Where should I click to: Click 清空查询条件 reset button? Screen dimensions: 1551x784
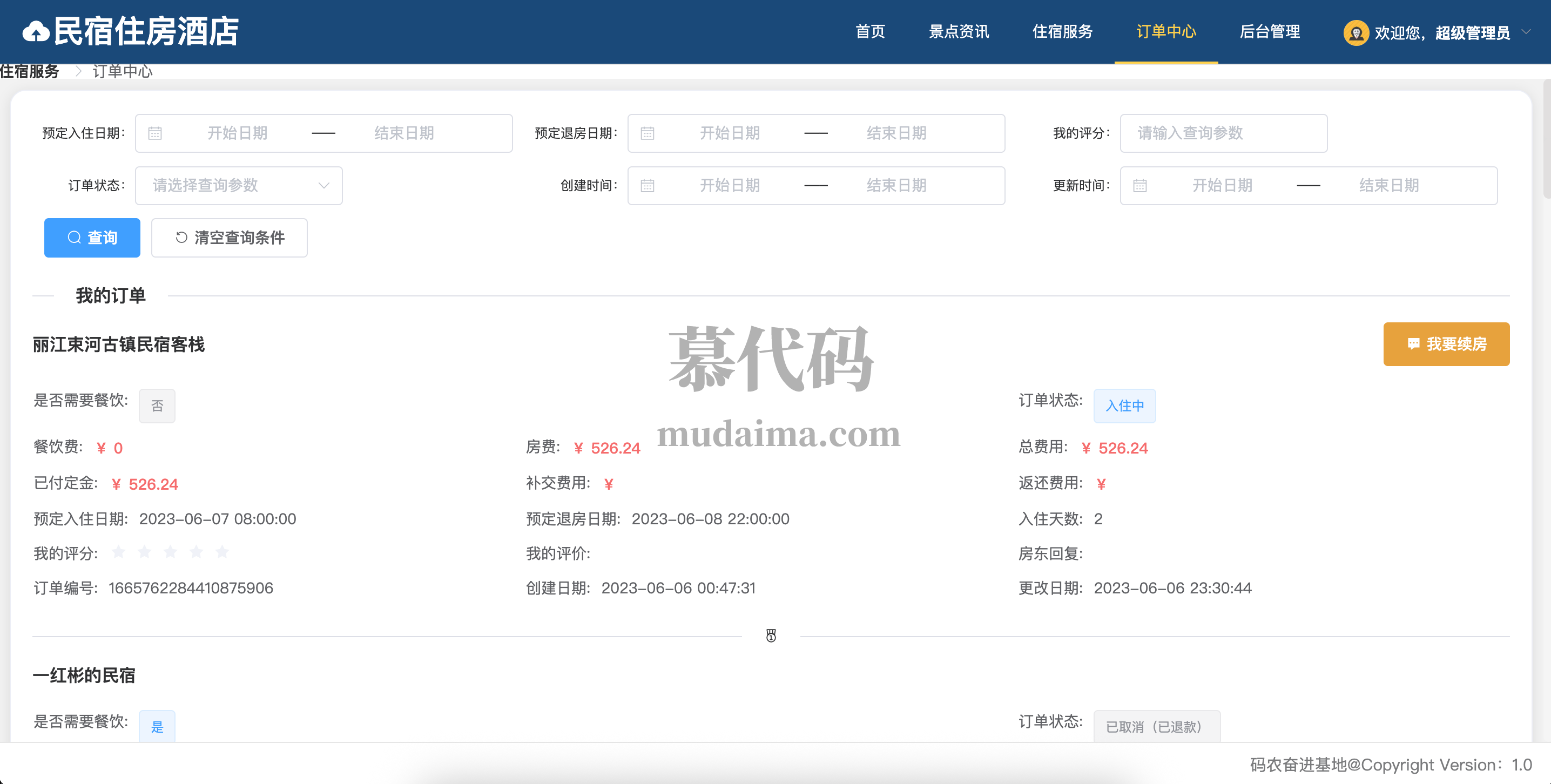click(x=229, y=238)
